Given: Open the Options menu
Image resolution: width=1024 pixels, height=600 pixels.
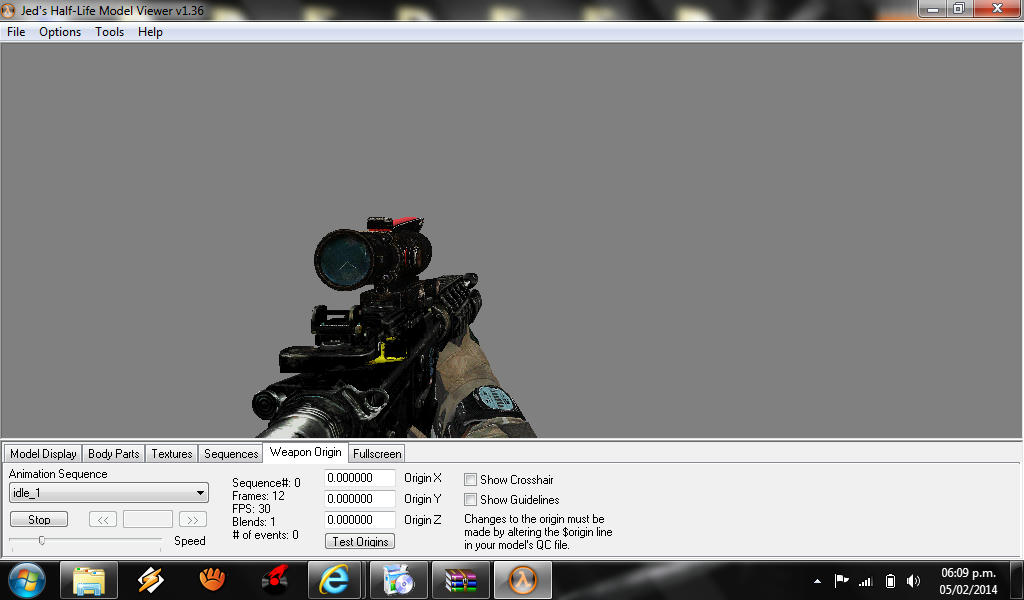Looking at the screenshot, I should click(x=60, y=32).
